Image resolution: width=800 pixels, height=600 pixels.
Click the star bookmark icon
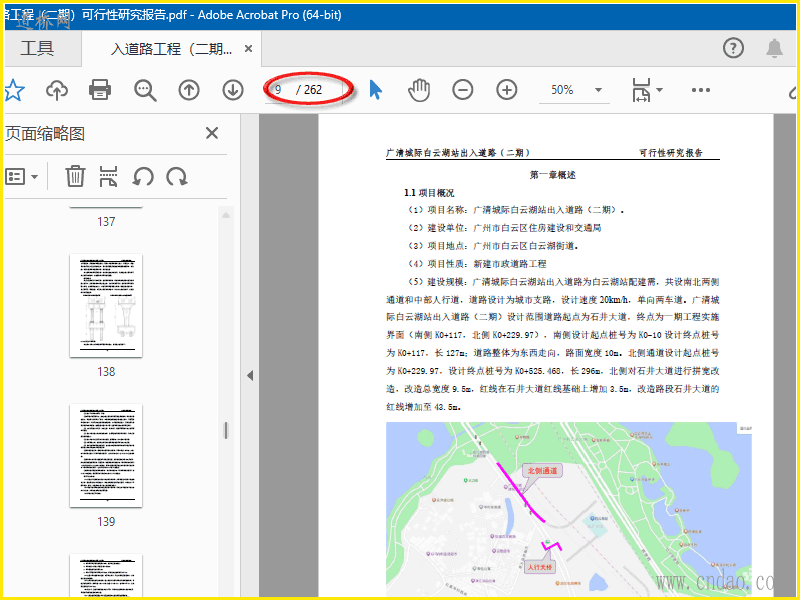[x=13, y=90]
